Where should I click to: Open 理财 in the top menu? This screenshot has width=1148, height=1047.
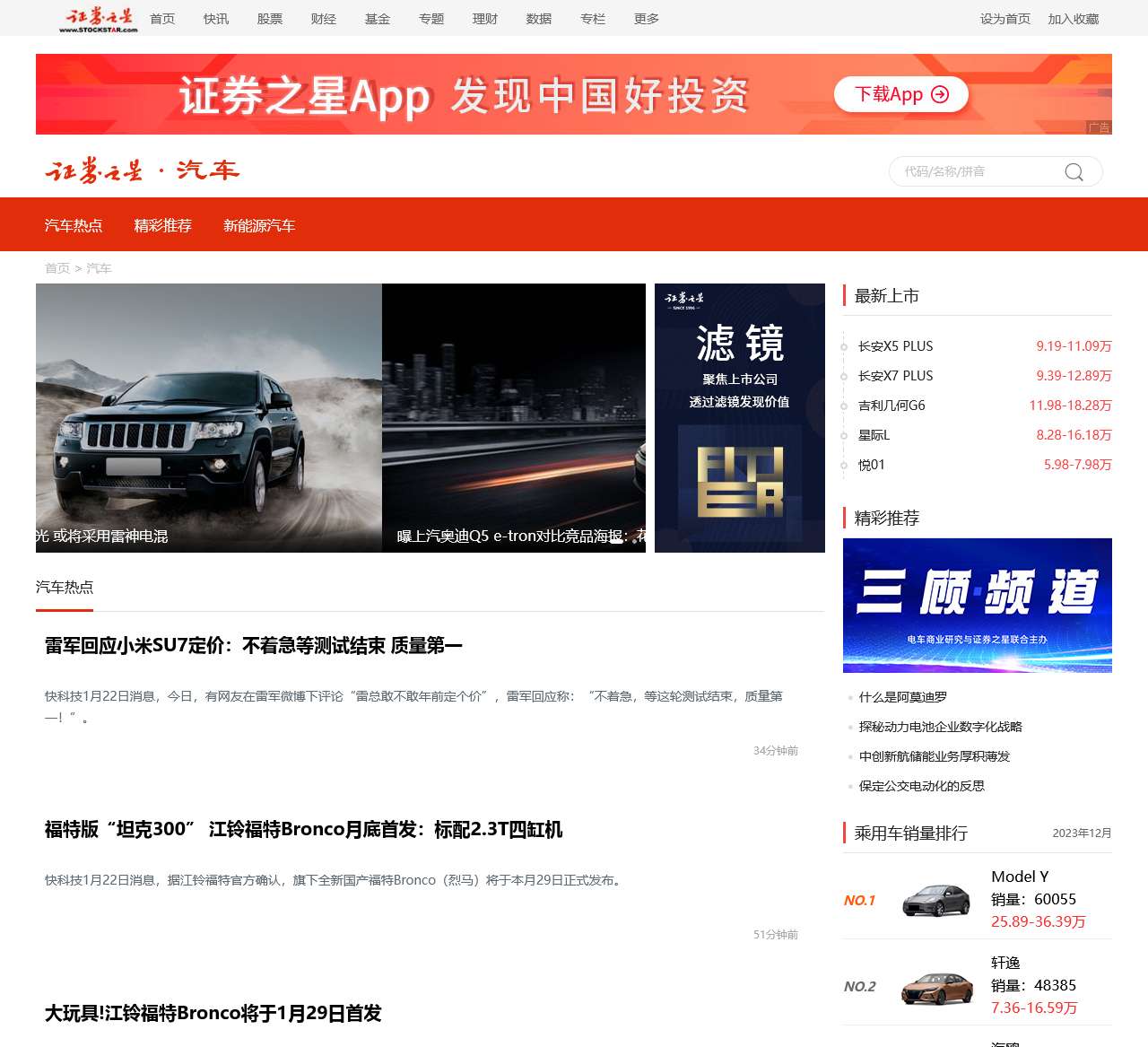click(485, 19)
